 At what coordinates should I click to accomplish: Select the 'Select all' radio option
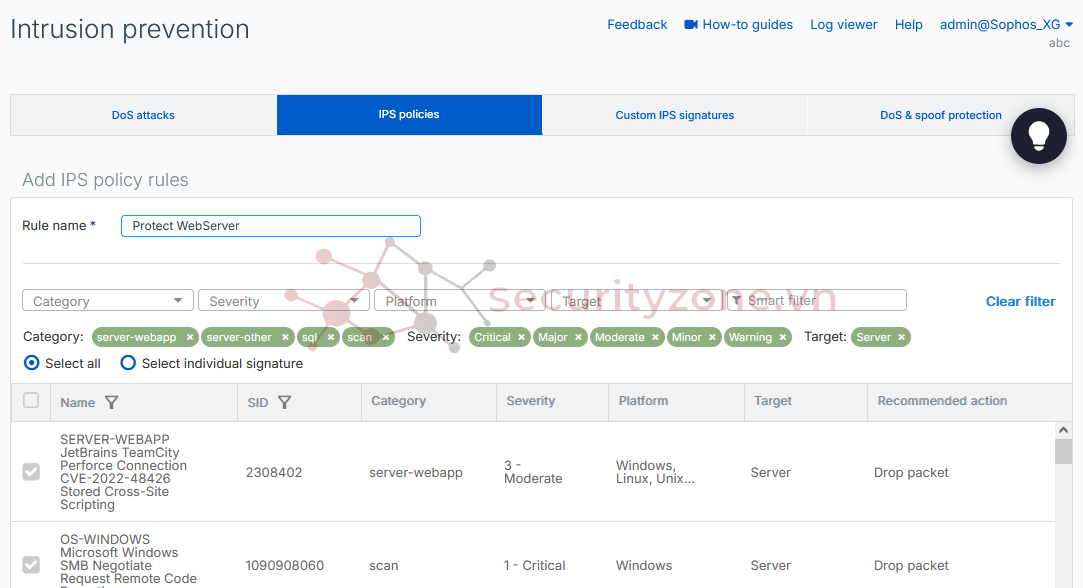pos(32,363)
